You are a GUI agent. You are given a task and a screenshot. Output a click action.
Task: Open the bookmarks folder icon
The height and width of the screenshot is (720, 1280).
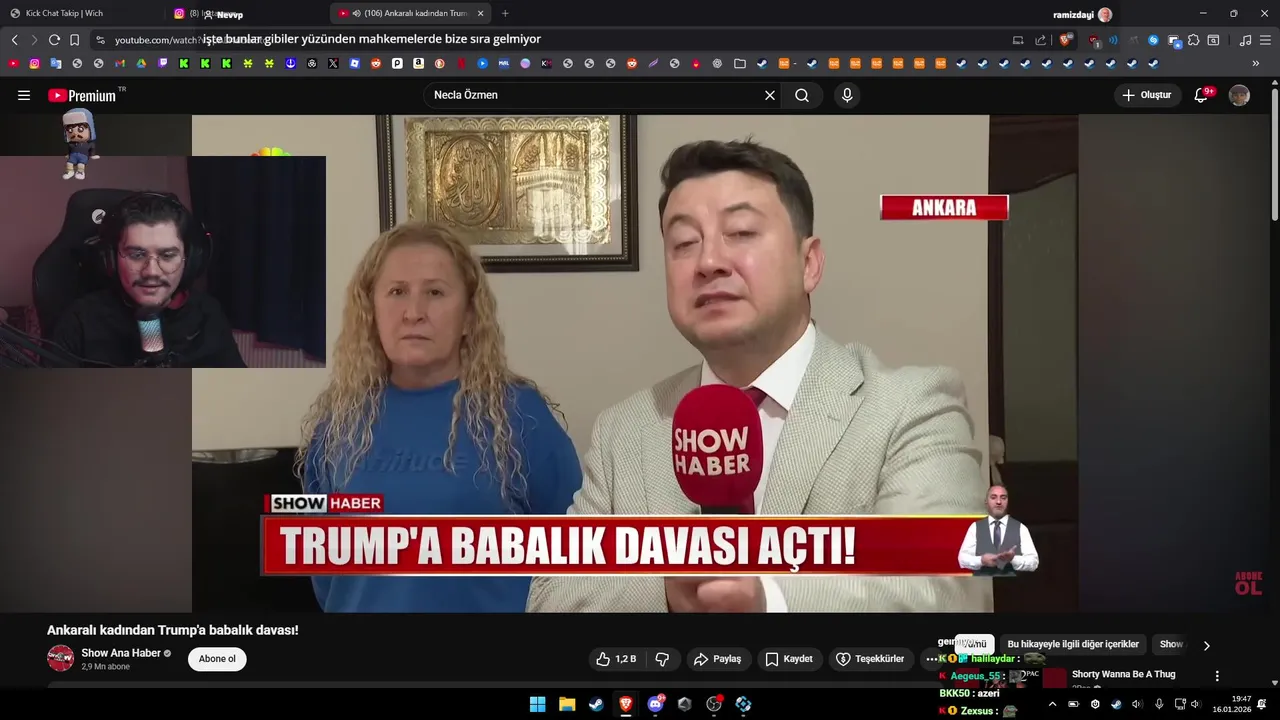pos(740,64)
